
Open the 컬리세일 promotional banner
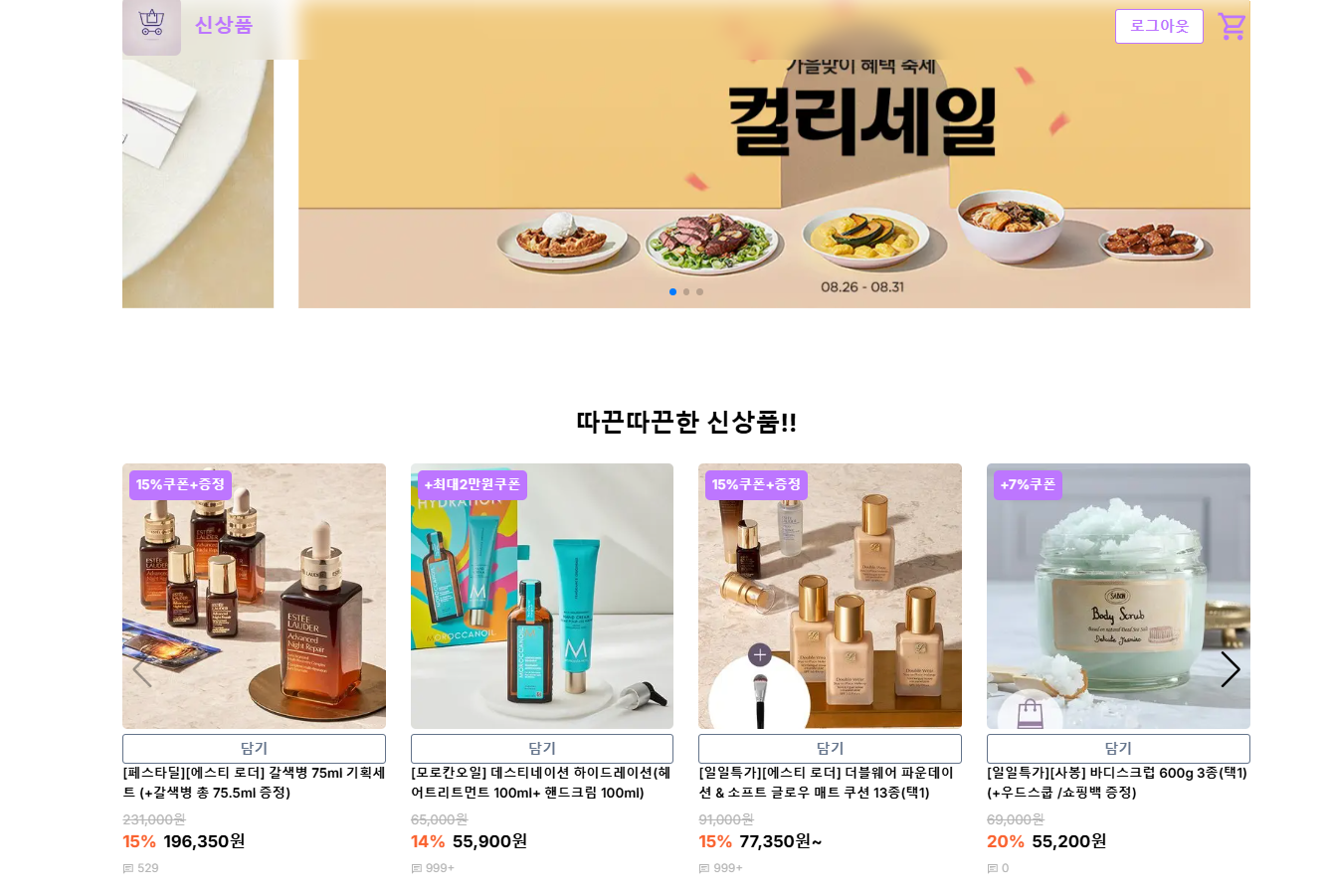pos(774,154)
